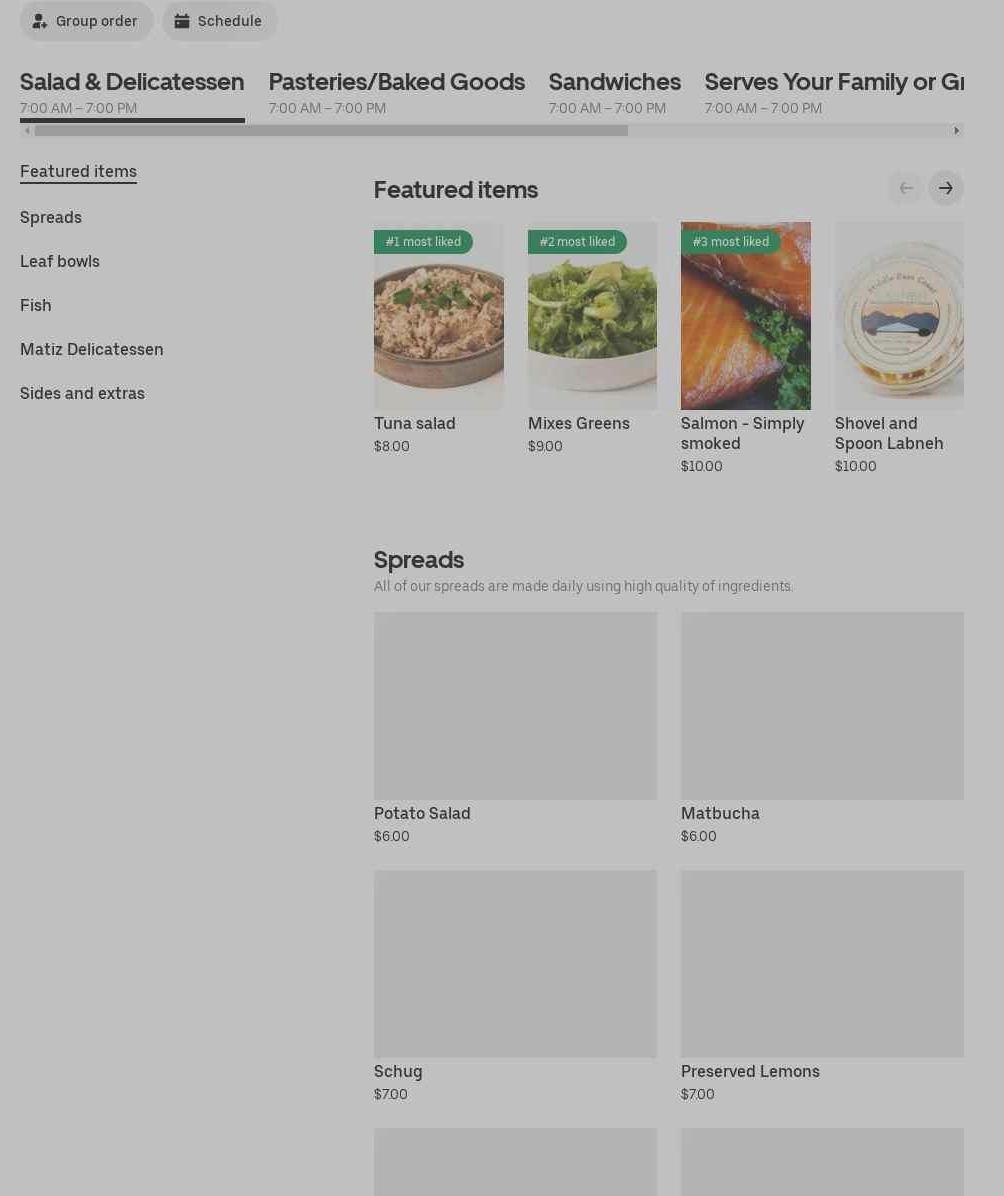This screenshot has height=1196, width=1004.
Task: Click the horizontal menu tabs scrollbar thumb
Action: coord(331,130)
